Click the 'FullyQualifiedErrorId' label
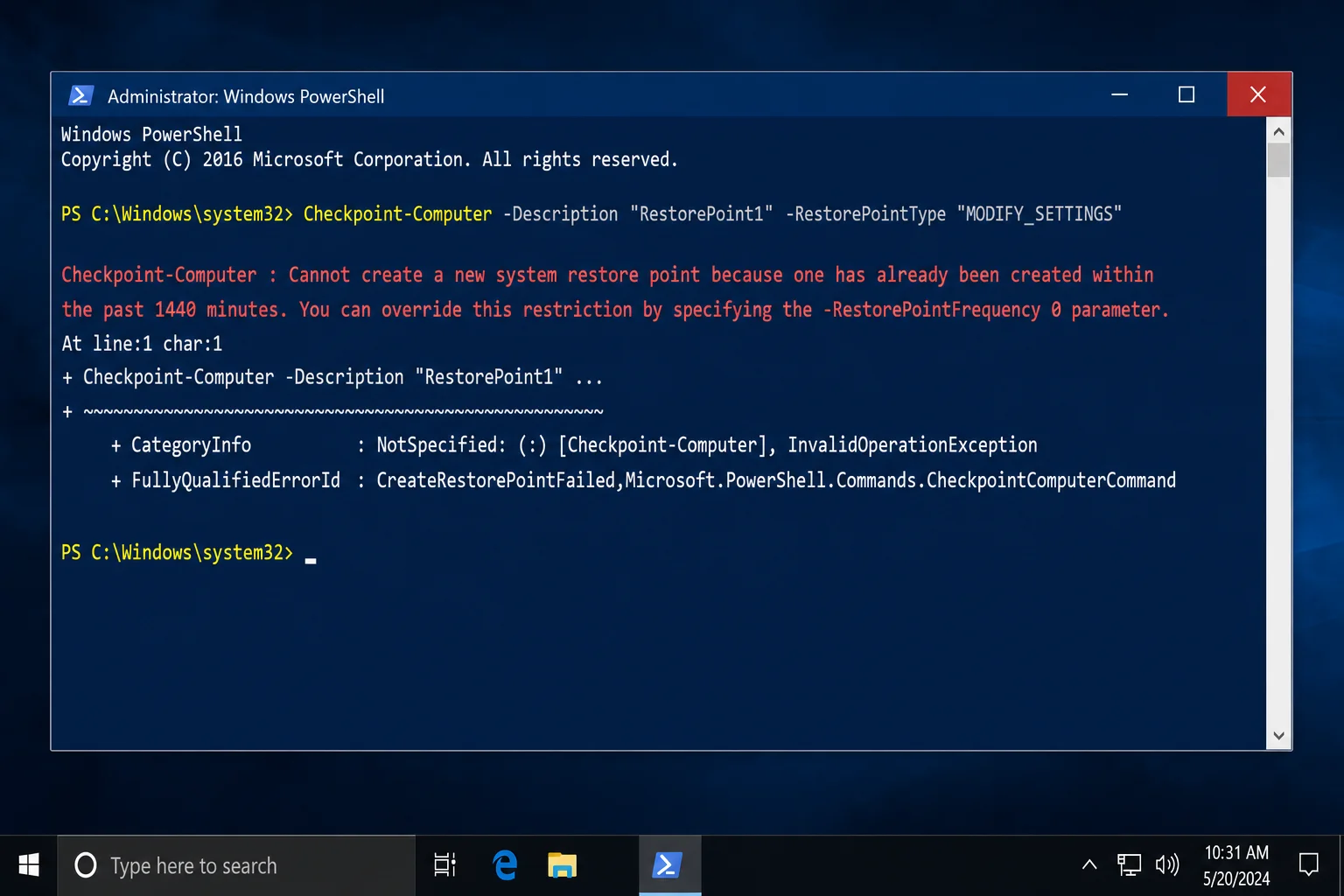This screenshot has height=896, width=1344. click(x=235, y=480)
